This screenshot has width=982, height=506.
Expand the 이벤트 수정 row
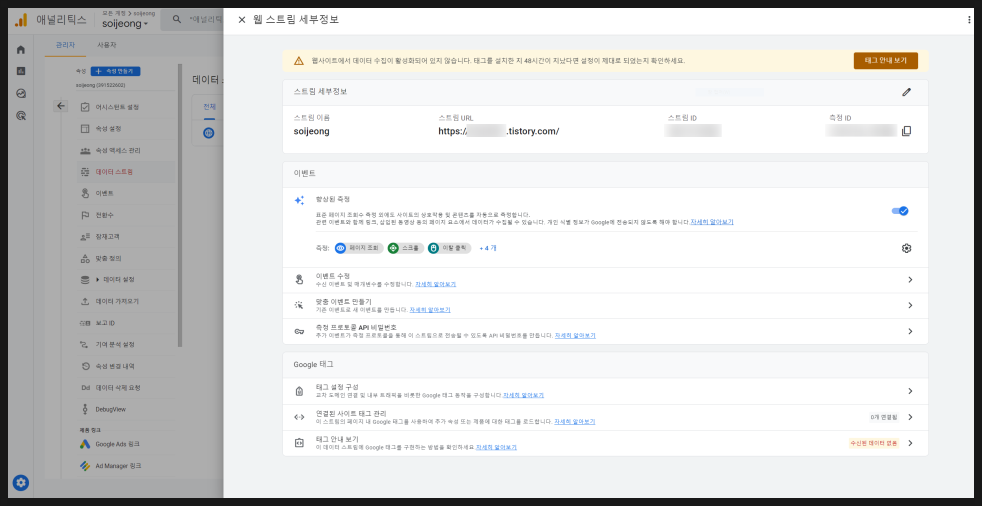point(909,280)
